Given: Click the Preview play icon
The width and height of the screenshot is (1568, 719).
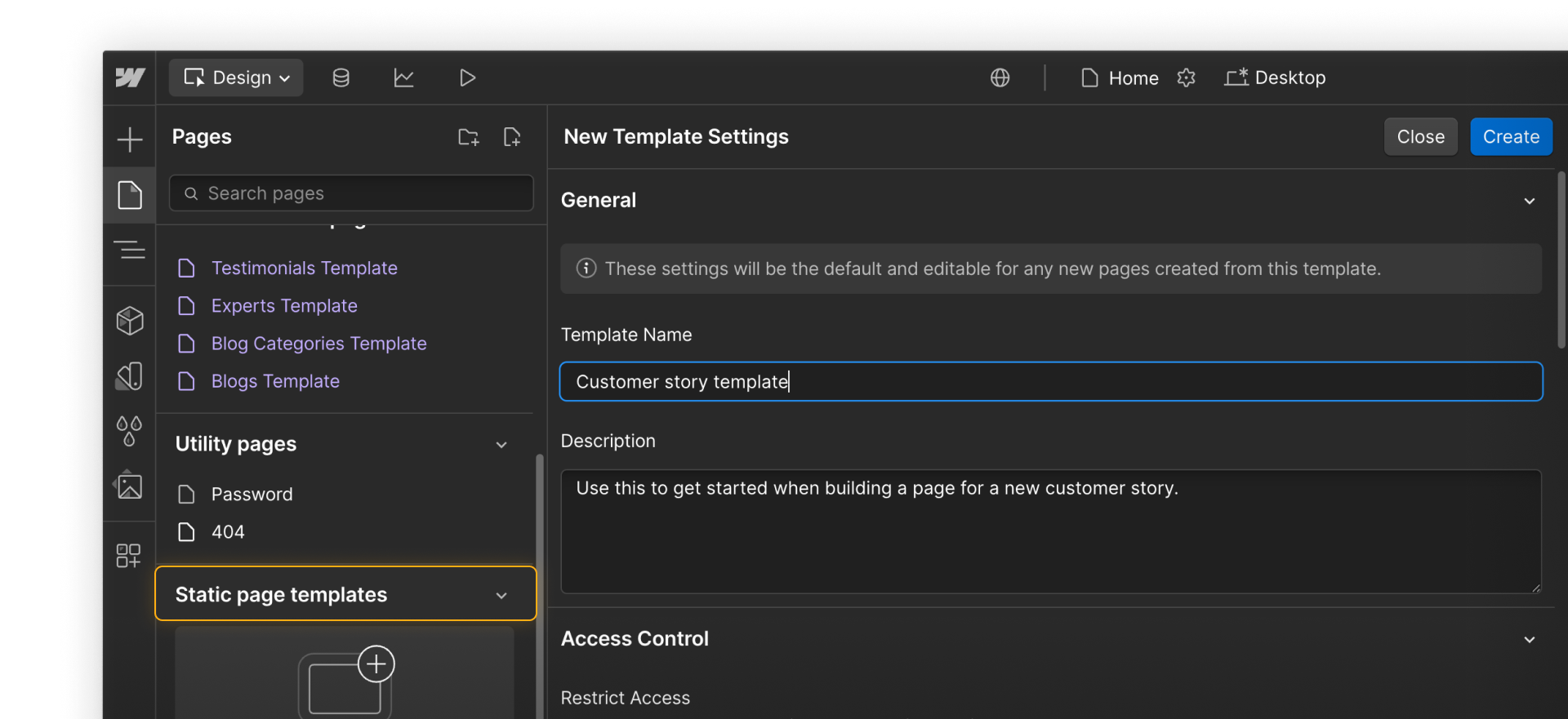Looking at the screenshot, I should [x=467, y=78].
